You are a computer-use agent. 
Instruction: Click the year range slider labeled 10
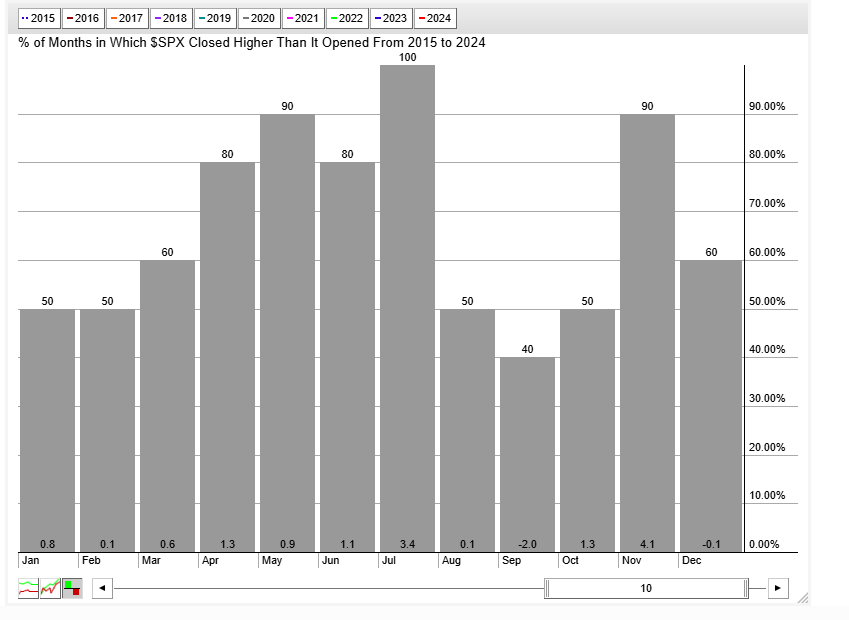tap(646, 588)
